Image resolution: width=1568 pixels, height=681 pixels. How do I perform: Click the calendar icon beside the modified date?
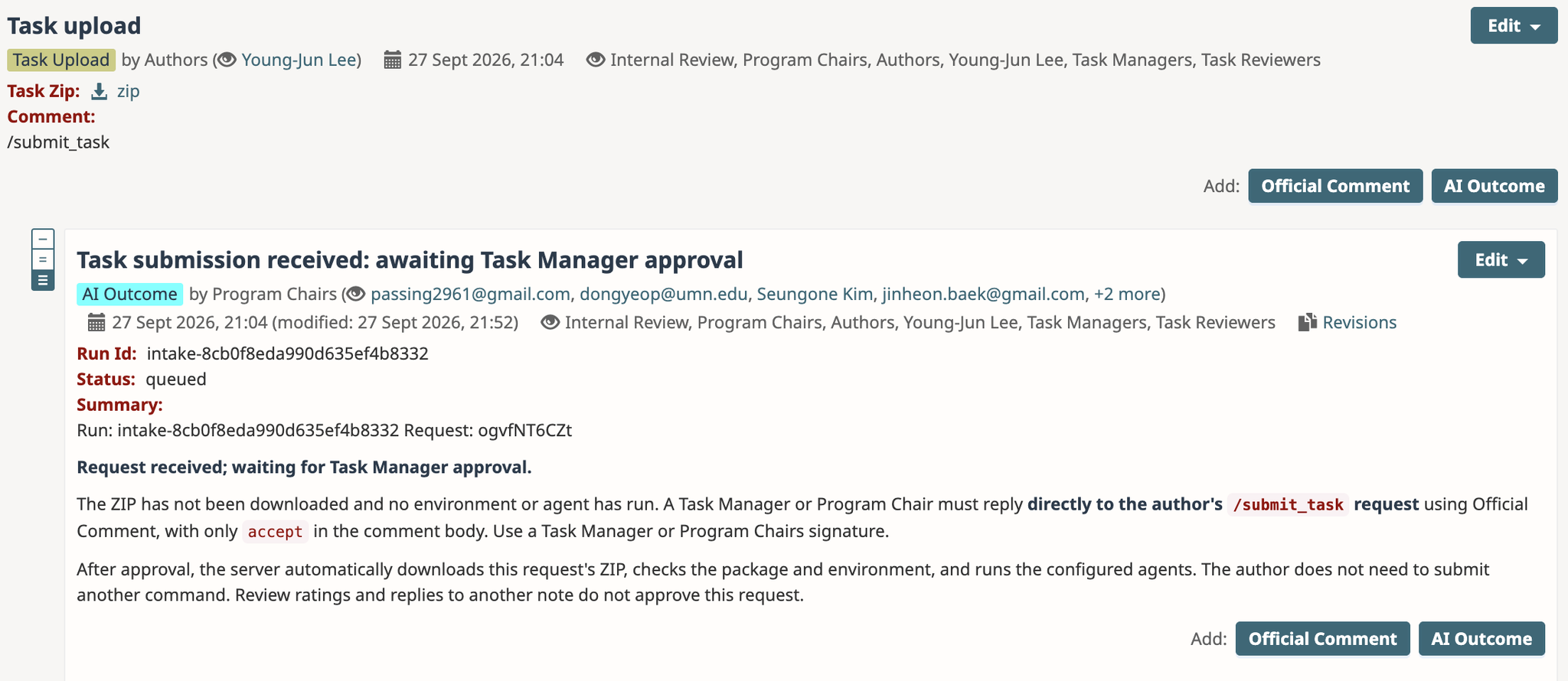[96, 322]
